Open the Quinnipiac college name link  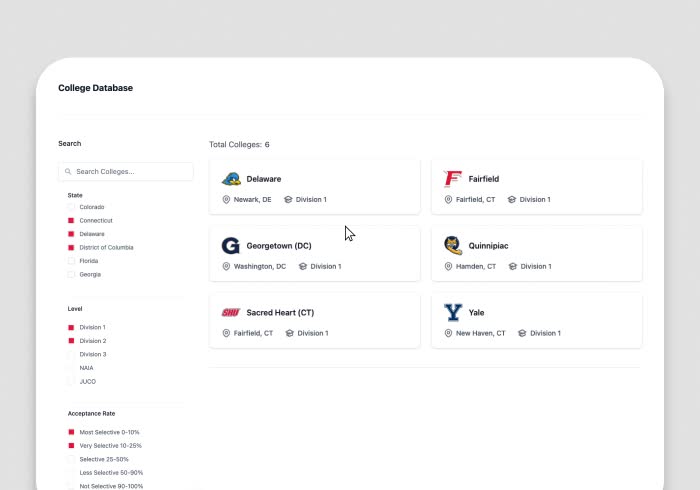coord(488,246)
